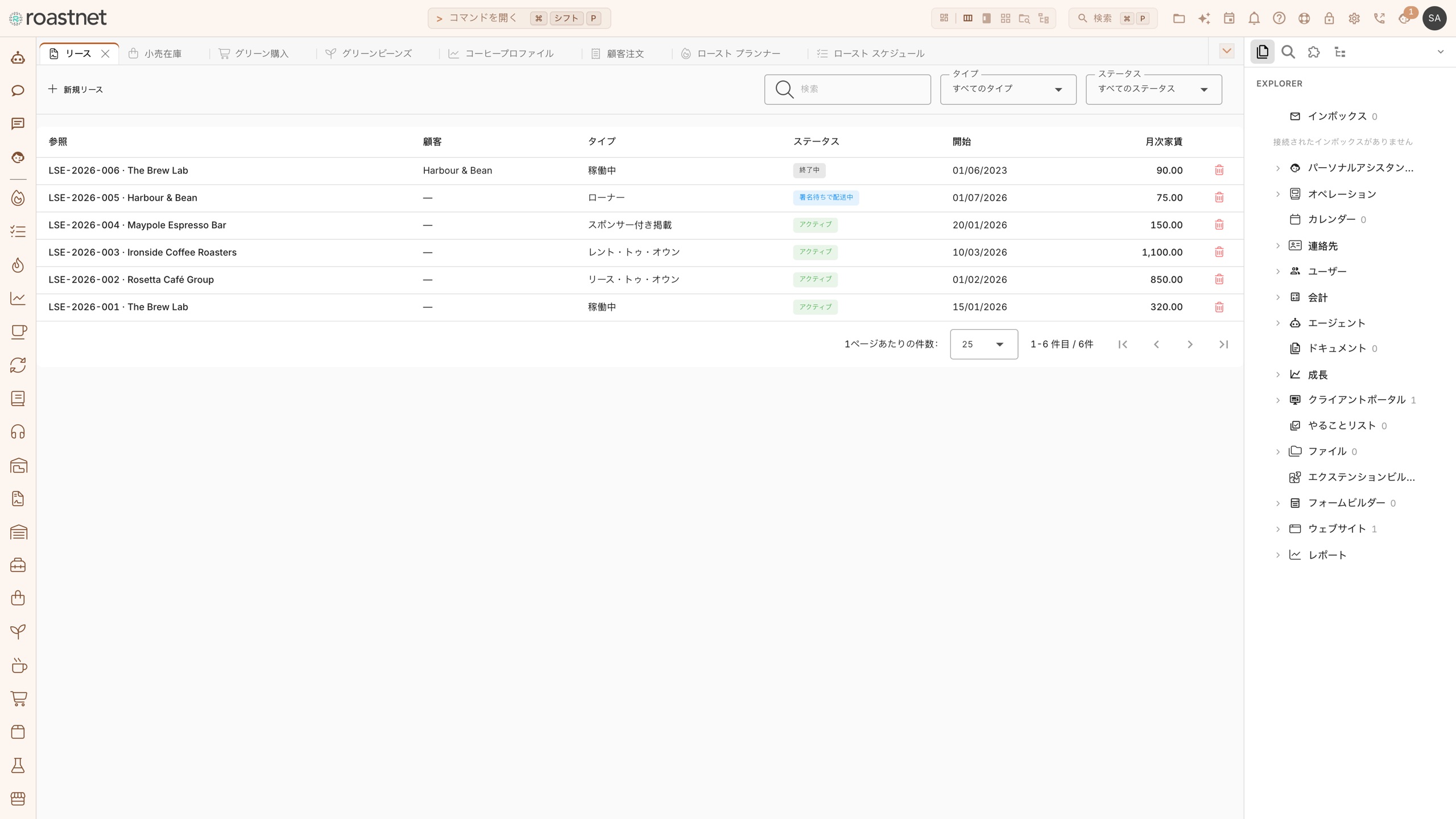Switch to search view in right panel
Image resolution: width=1456 pixels, height=819 pixels.
click(x=1288, y=52)
